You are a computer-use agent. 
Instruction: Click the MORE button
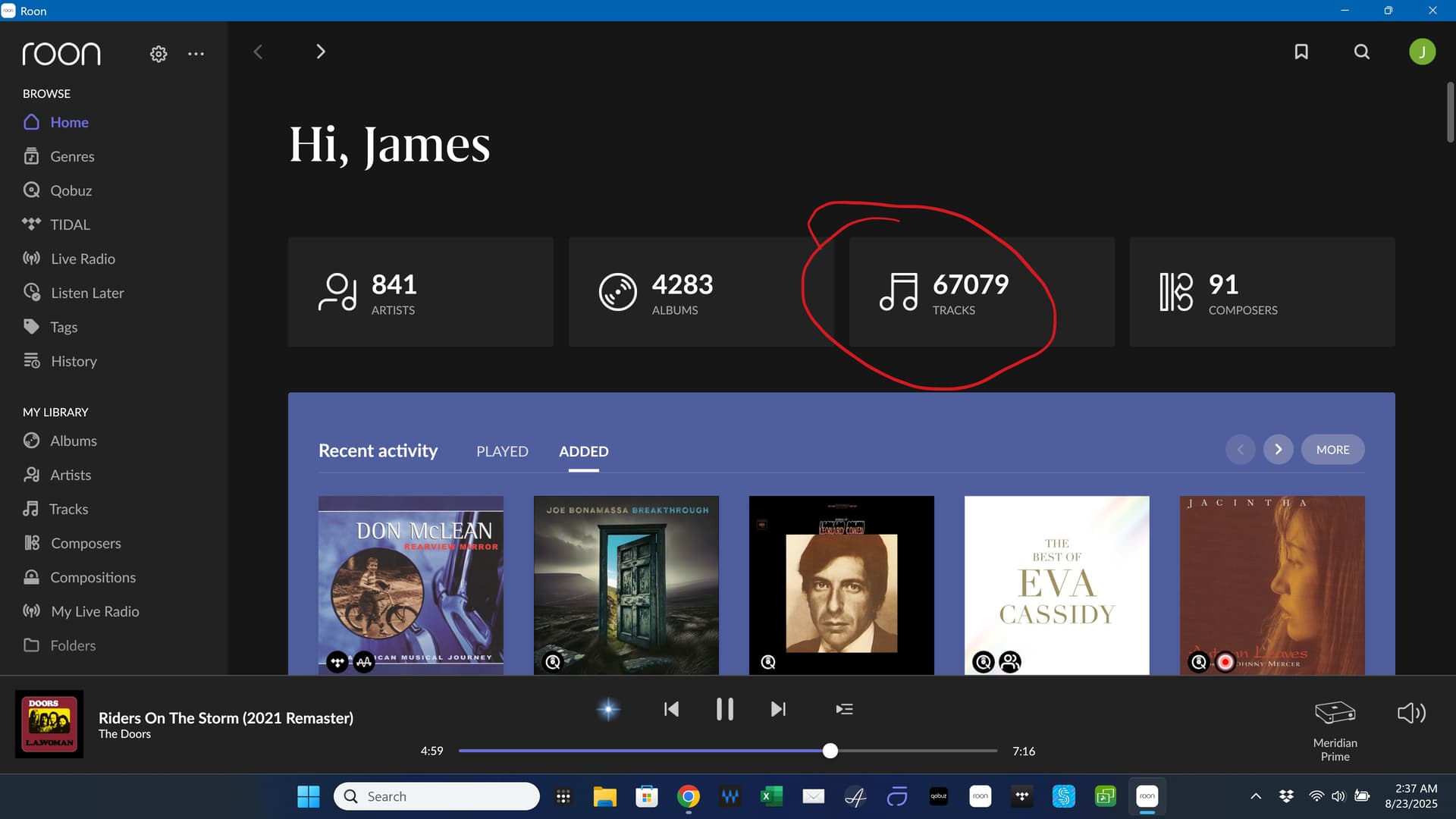coord(1332,450)
